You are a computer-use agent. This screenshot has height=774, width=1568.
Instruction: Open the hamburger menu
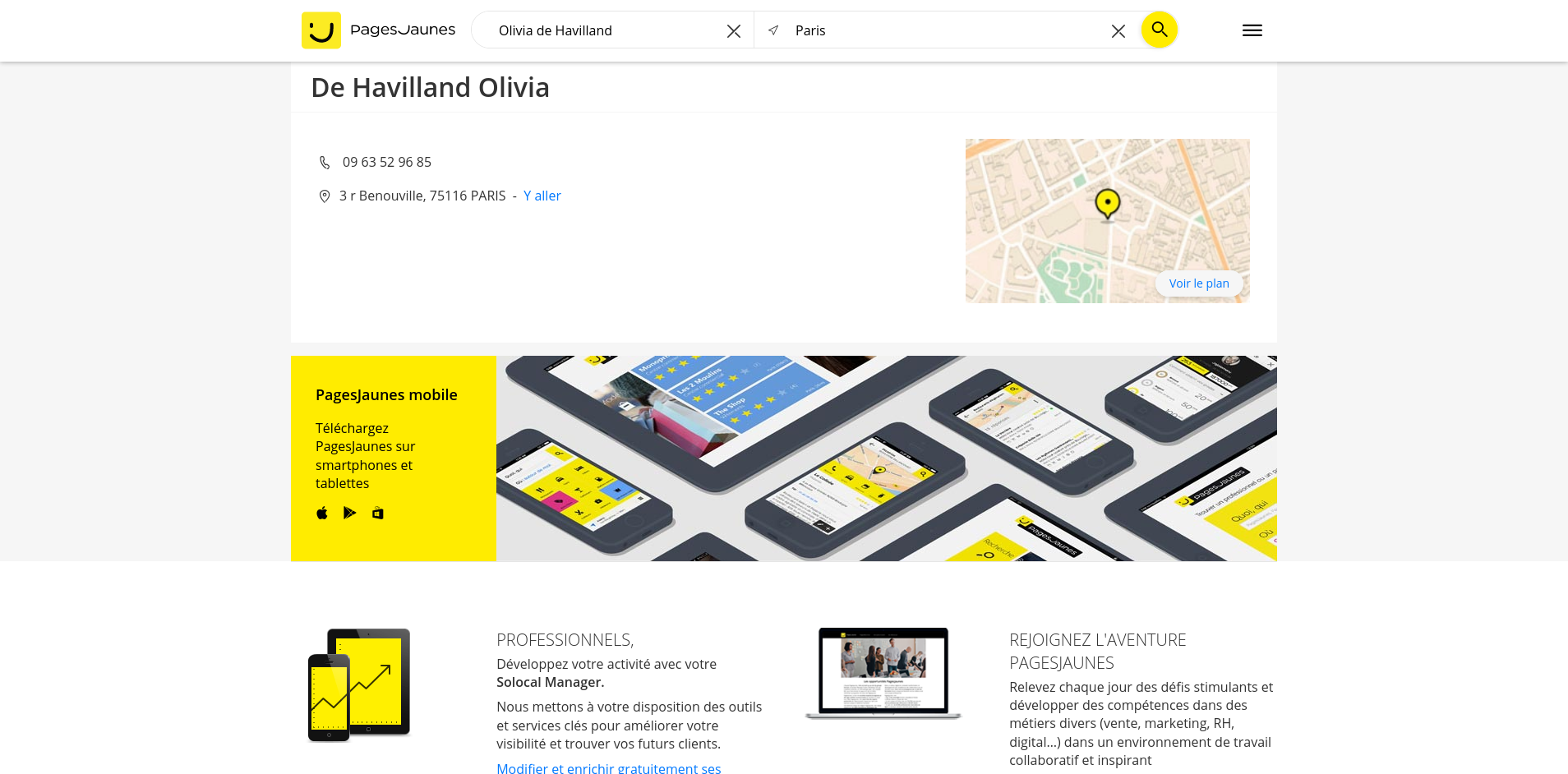pyautogui.click(x=1252, y=30)
